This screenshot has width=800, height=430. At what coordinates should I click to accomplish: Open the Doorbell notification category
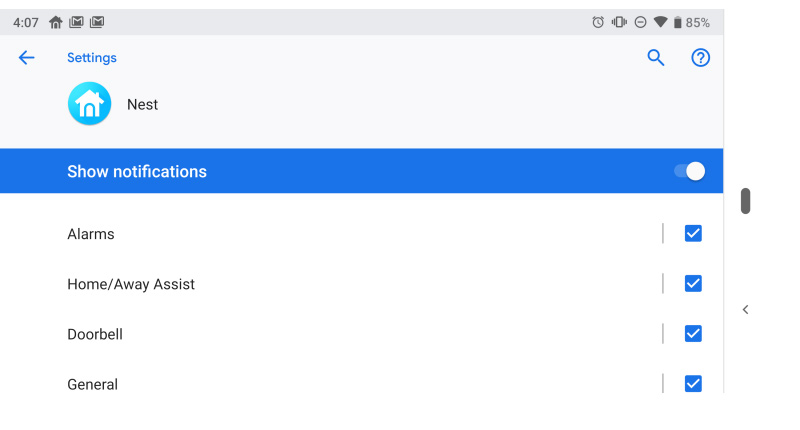[x=331, y=334]
